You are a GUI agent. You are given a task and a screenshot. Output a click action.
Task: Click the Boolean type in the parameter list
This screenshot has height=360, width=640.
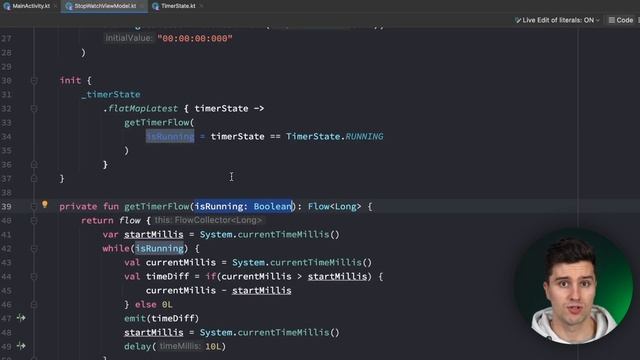pos(272,207)
